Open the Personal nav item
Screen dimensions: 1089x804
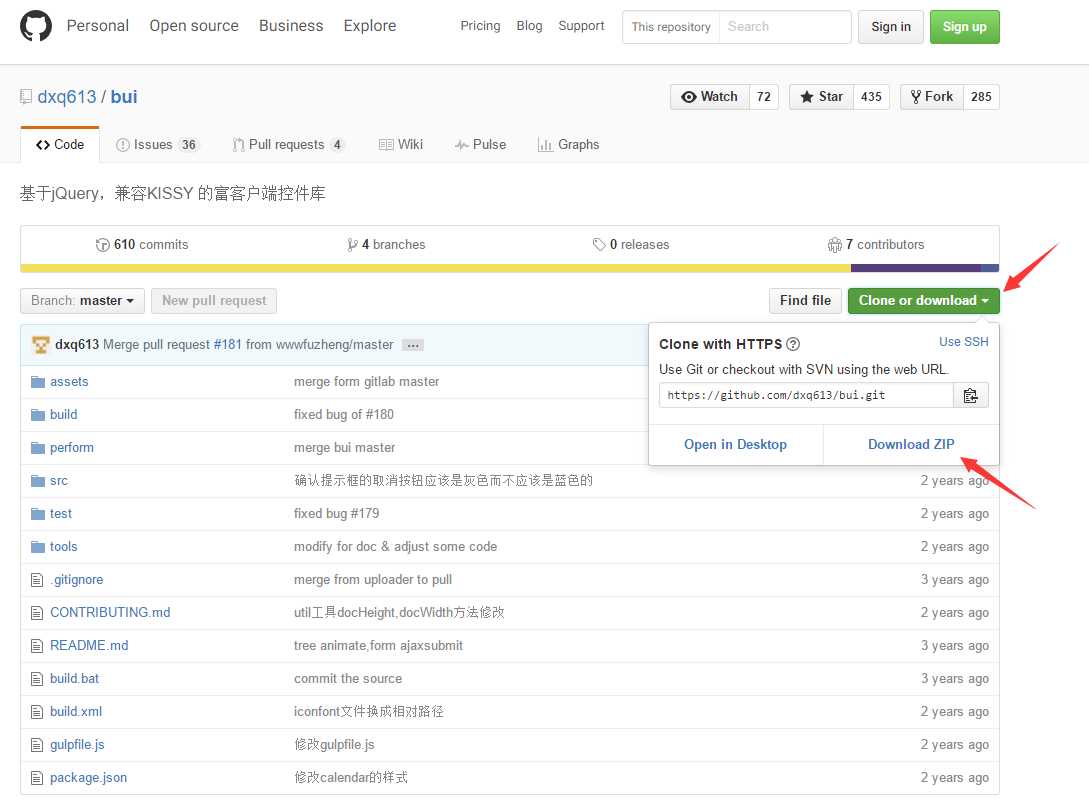tap(98, 26)
